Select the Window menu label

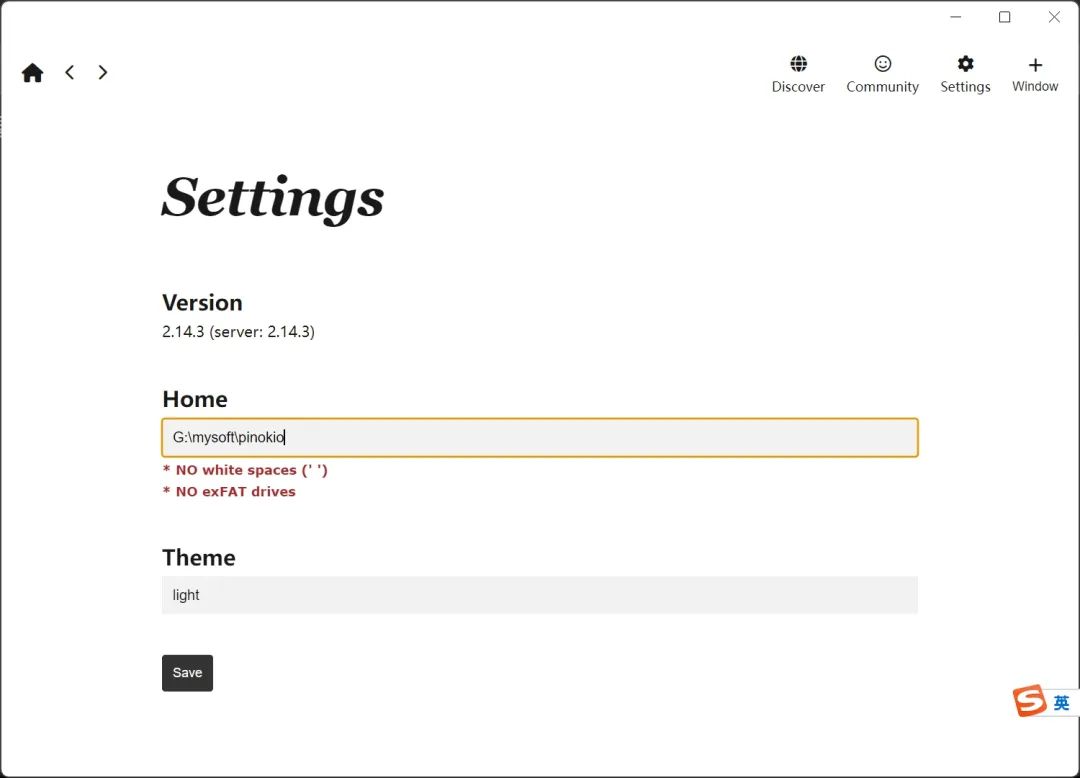click(1035, 87)
